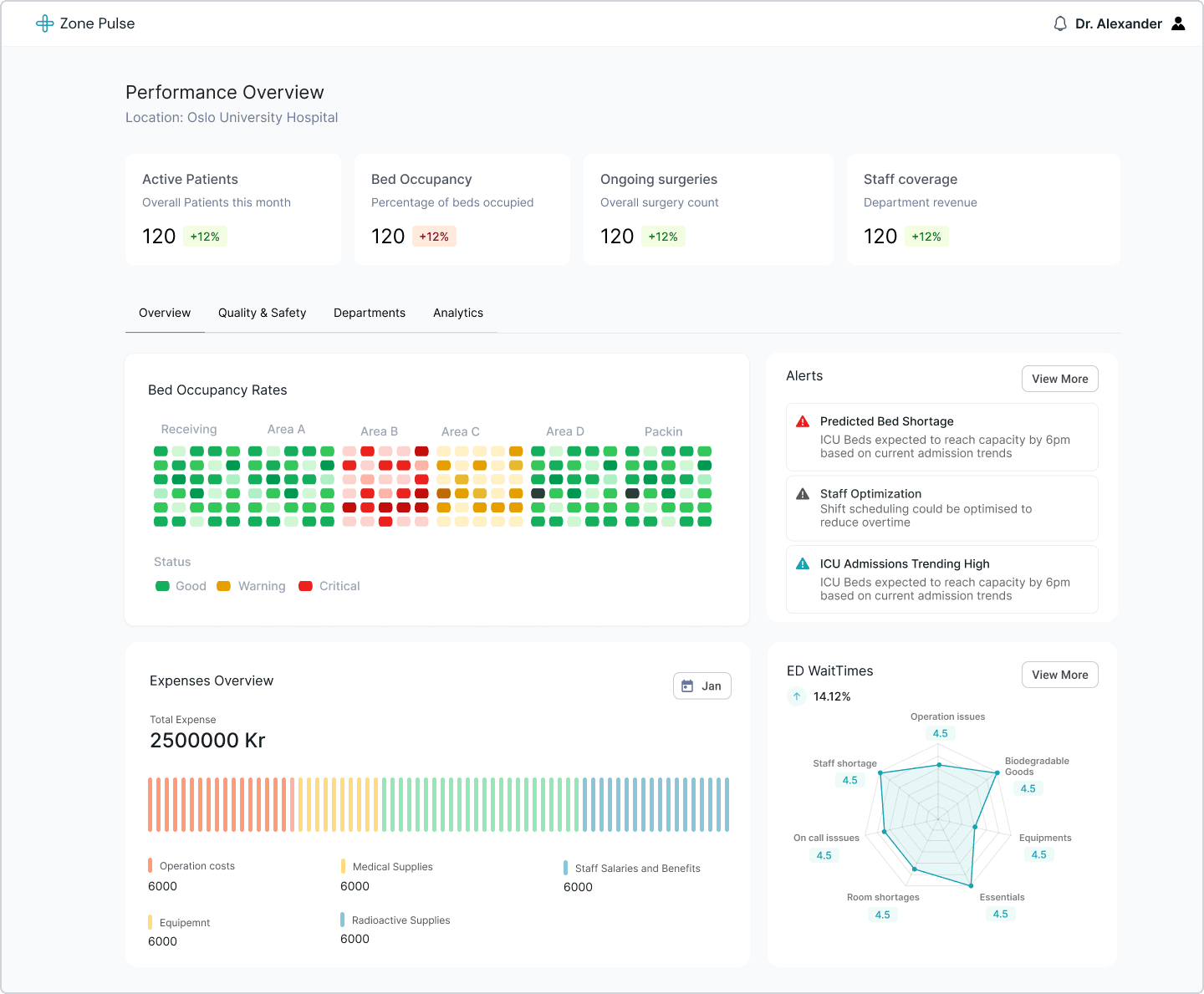The width and height of the screenshot is (1204, 994).
Task: Open the user profile icon
Action: (1178, 23)
